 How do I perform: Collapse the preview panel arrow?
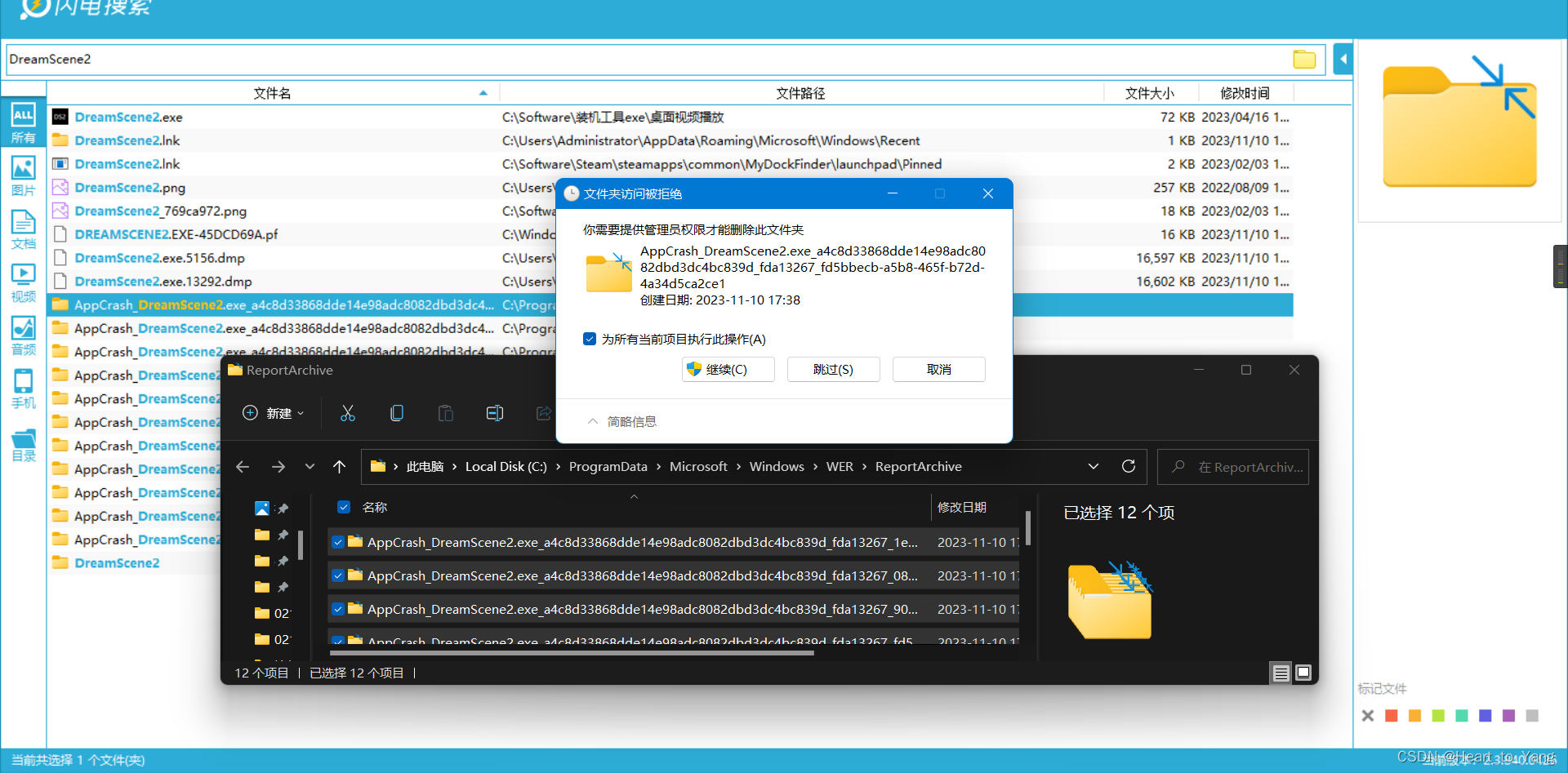(x=1343, y=60)
